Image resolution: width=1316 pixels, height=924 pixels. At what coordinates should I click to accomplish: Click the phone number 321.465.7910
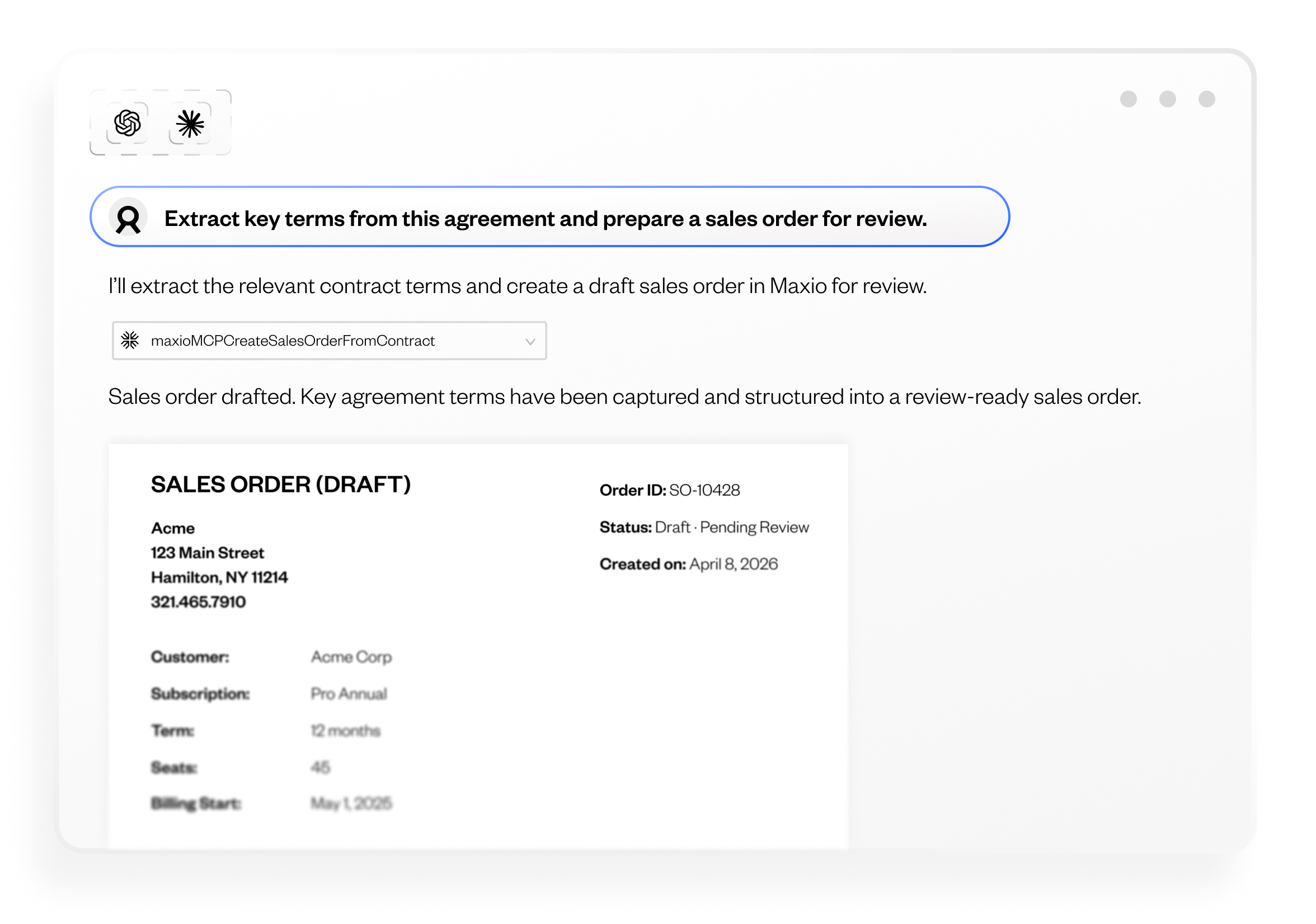coord(198,601)
